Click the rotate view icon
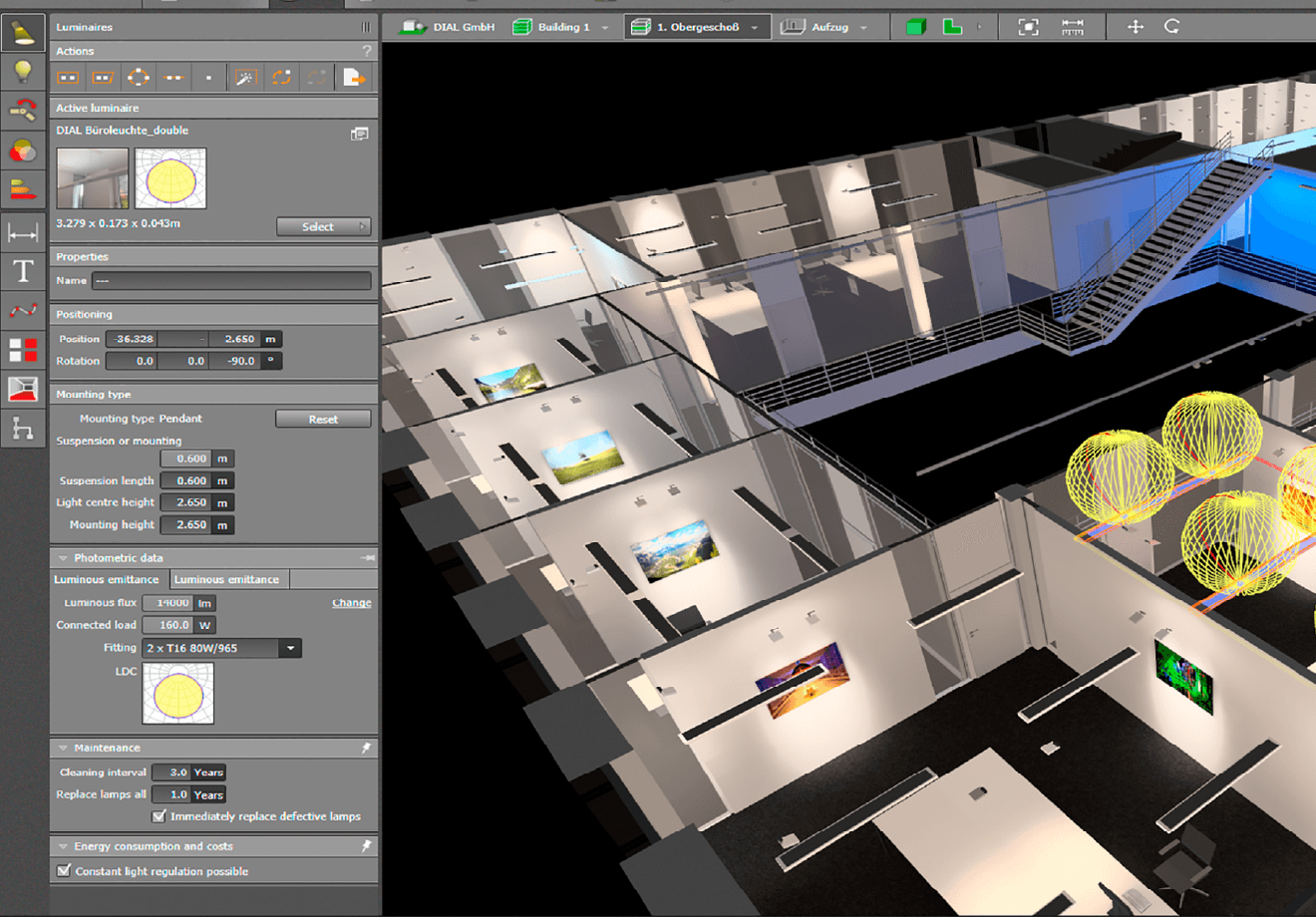Image resolution: width=1316 pixels, height=917 pixels. pos(1172,27)
